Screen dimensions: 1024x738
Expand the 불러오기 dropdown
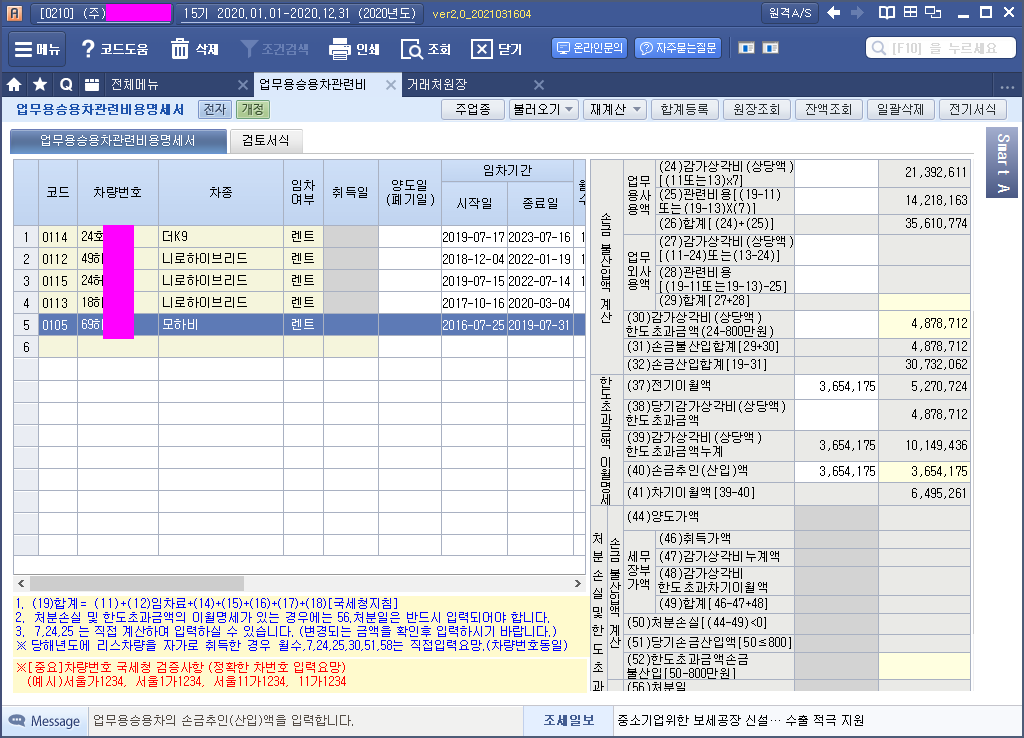click(543, 110)
